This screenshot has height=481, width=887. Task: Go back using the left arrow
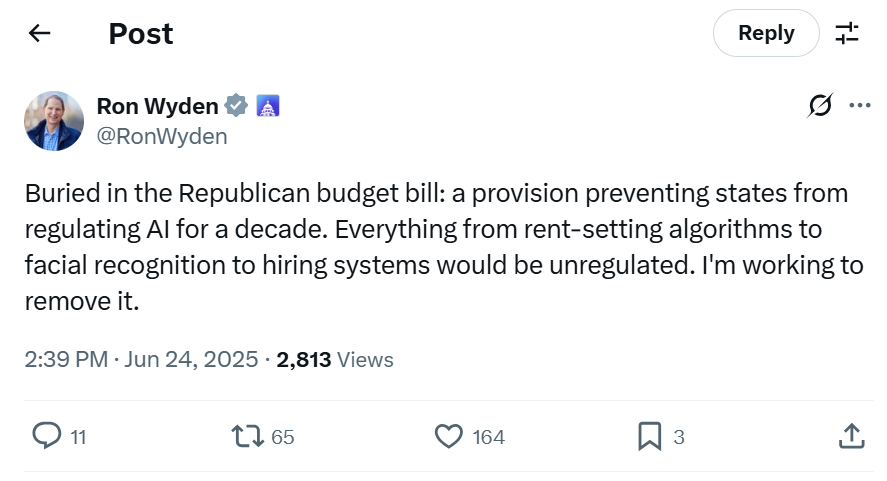(39, 34)
